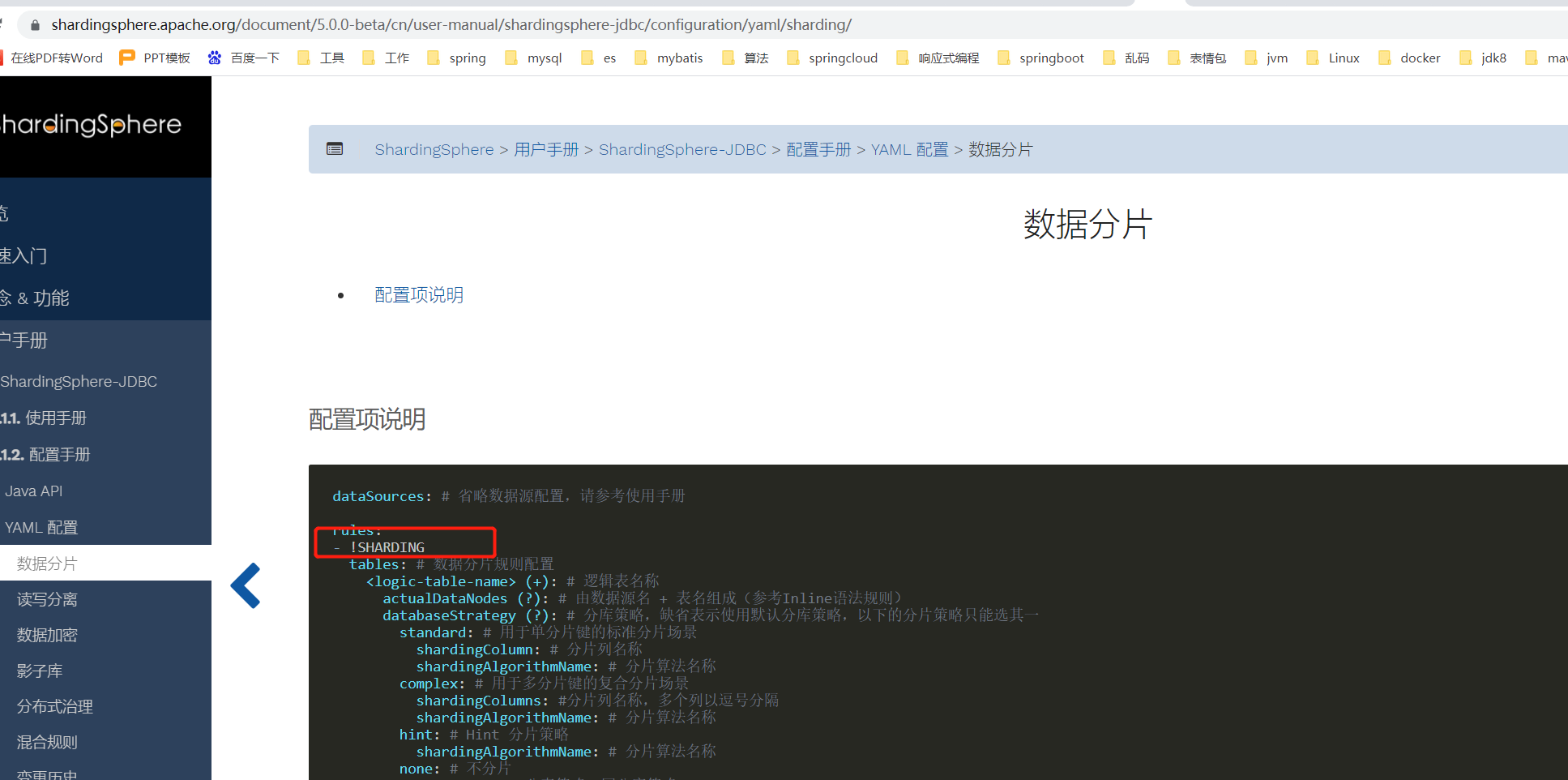Open the 配置项说明 link
The image size is (1568, 780).
click(x=418, y=294)
